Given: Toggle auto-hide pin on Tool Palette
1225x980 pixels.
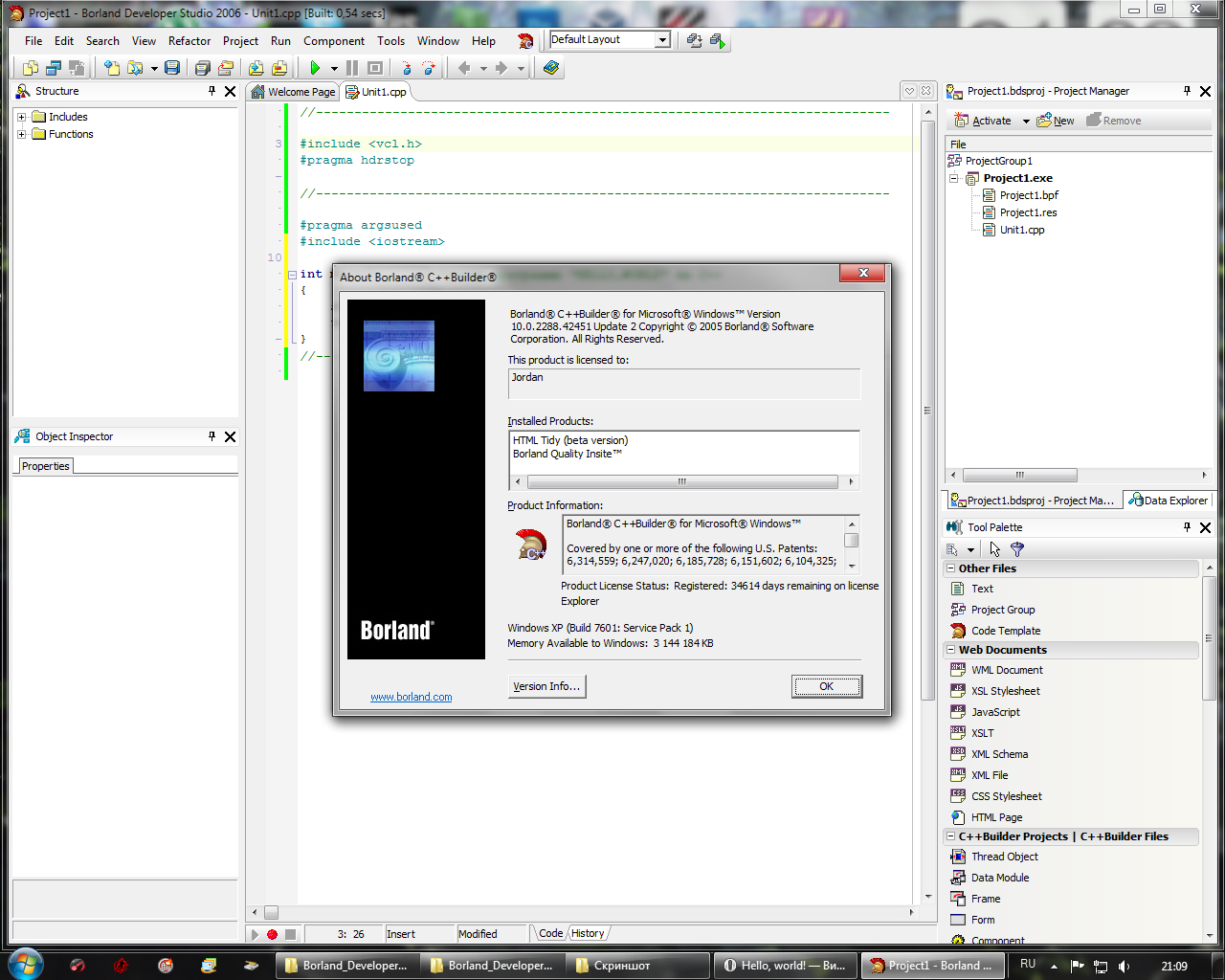Looking at the screenshot, I should pyautogui.click(x=1186, y=526).
